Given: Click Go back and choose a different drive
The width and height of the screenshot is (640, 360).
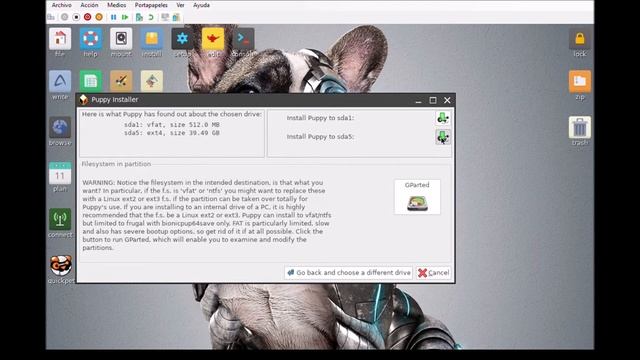Looking at the screenshot, I should click(x=349, y=273).
